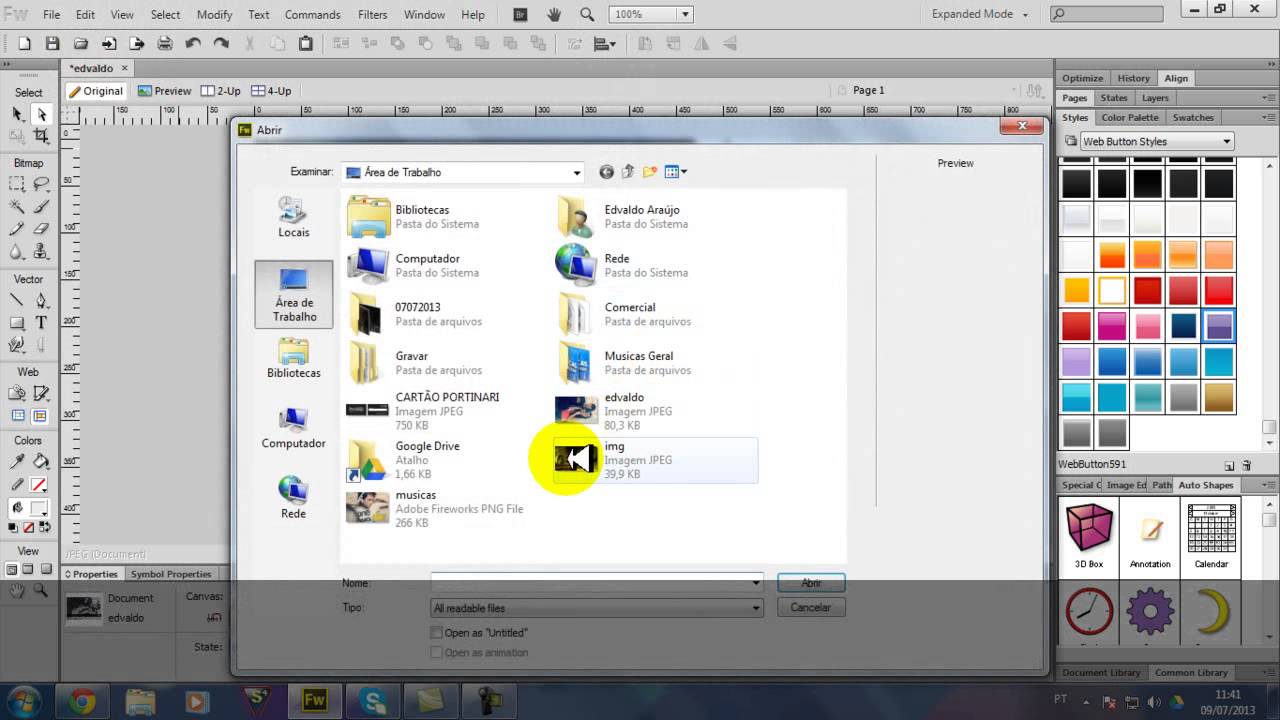Select the Hand tool in View section
The image size is (1280, 720).
(x=17, y=591)
